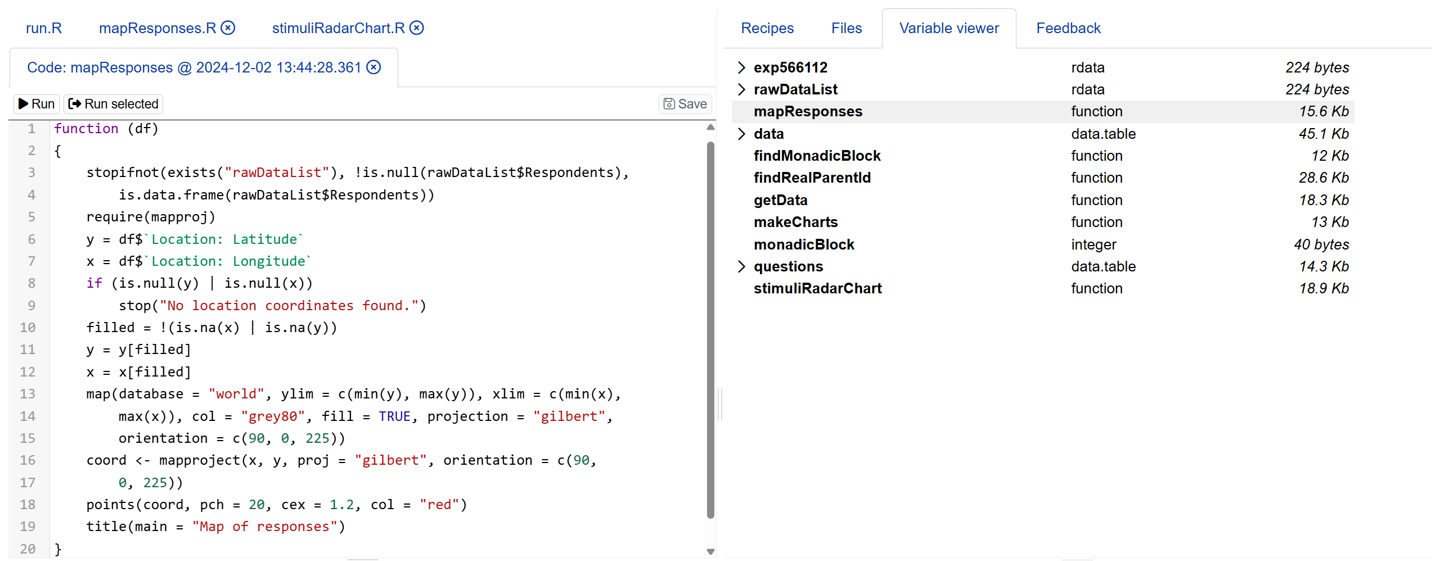1440x561 pixels.
Task: Click the vertical scrollbar thumb in editor
Action: pos(711,330)
